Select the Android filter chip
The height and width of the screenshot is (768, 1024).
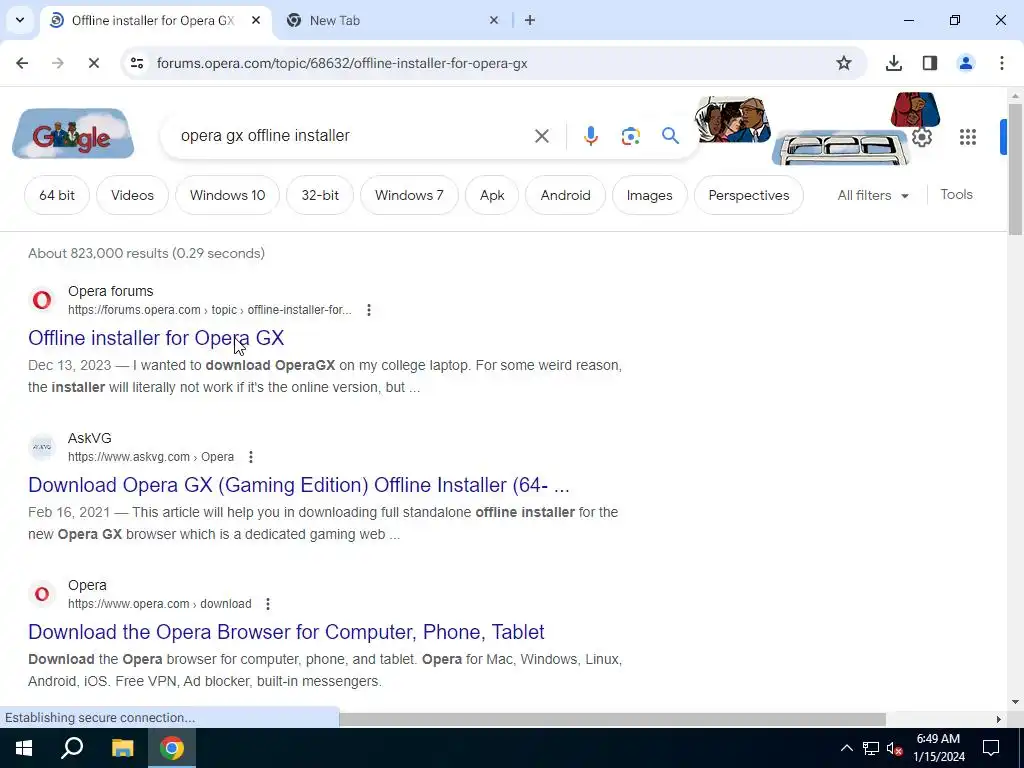[x=566, y=195]
